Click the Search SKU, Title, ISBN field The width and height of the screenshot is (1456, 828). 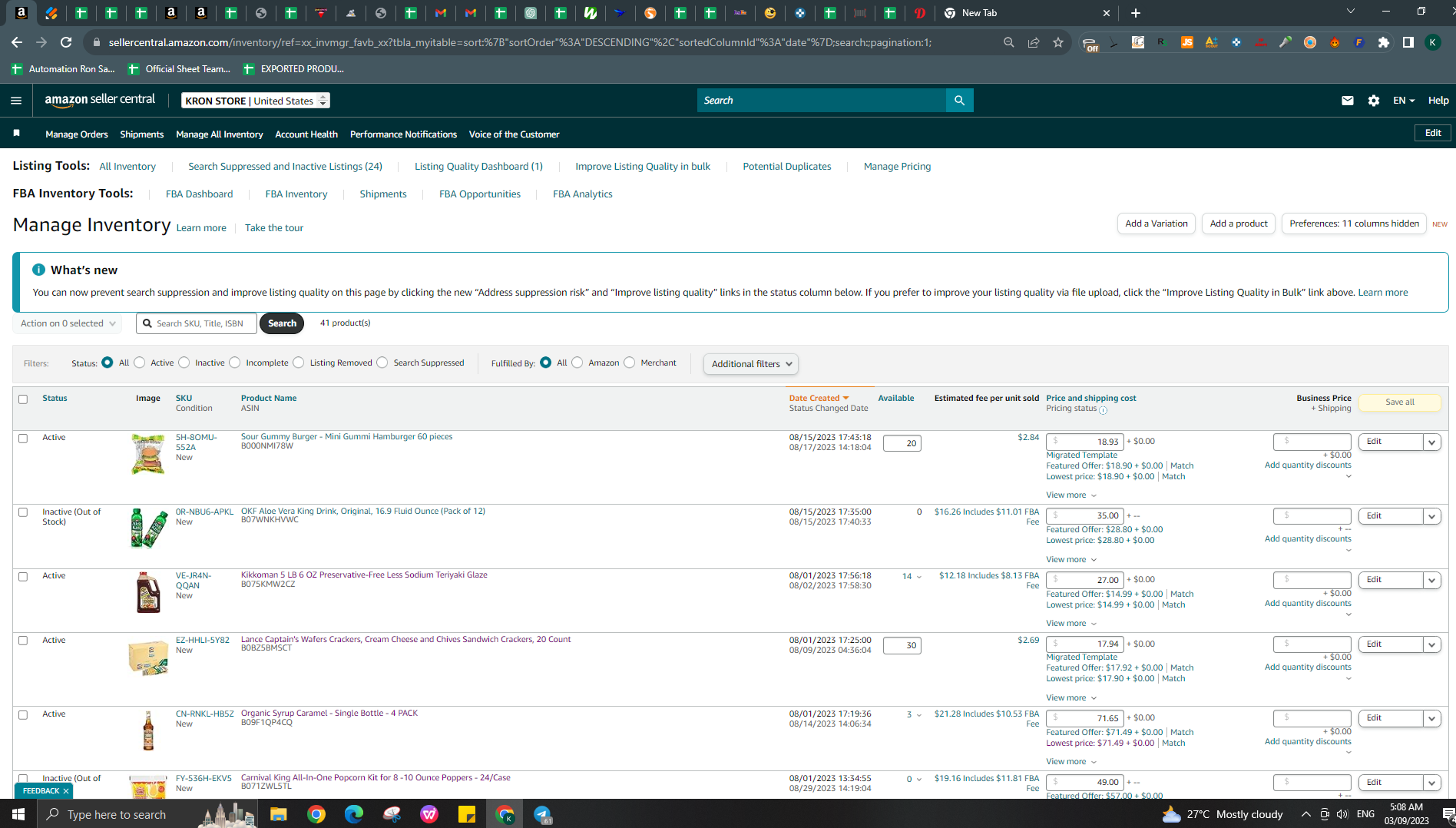click(197, 323)
